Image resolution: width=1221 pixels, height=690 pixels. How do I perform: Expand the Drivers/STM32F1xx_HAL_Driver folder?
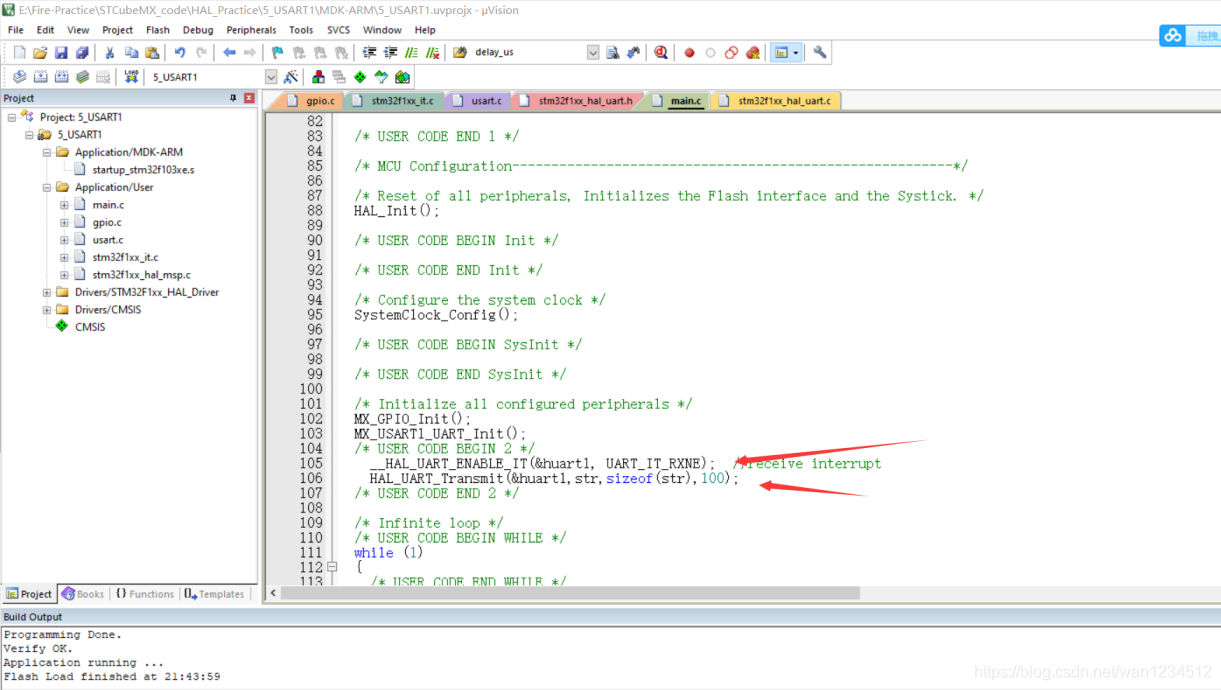[x=47, y=292]
